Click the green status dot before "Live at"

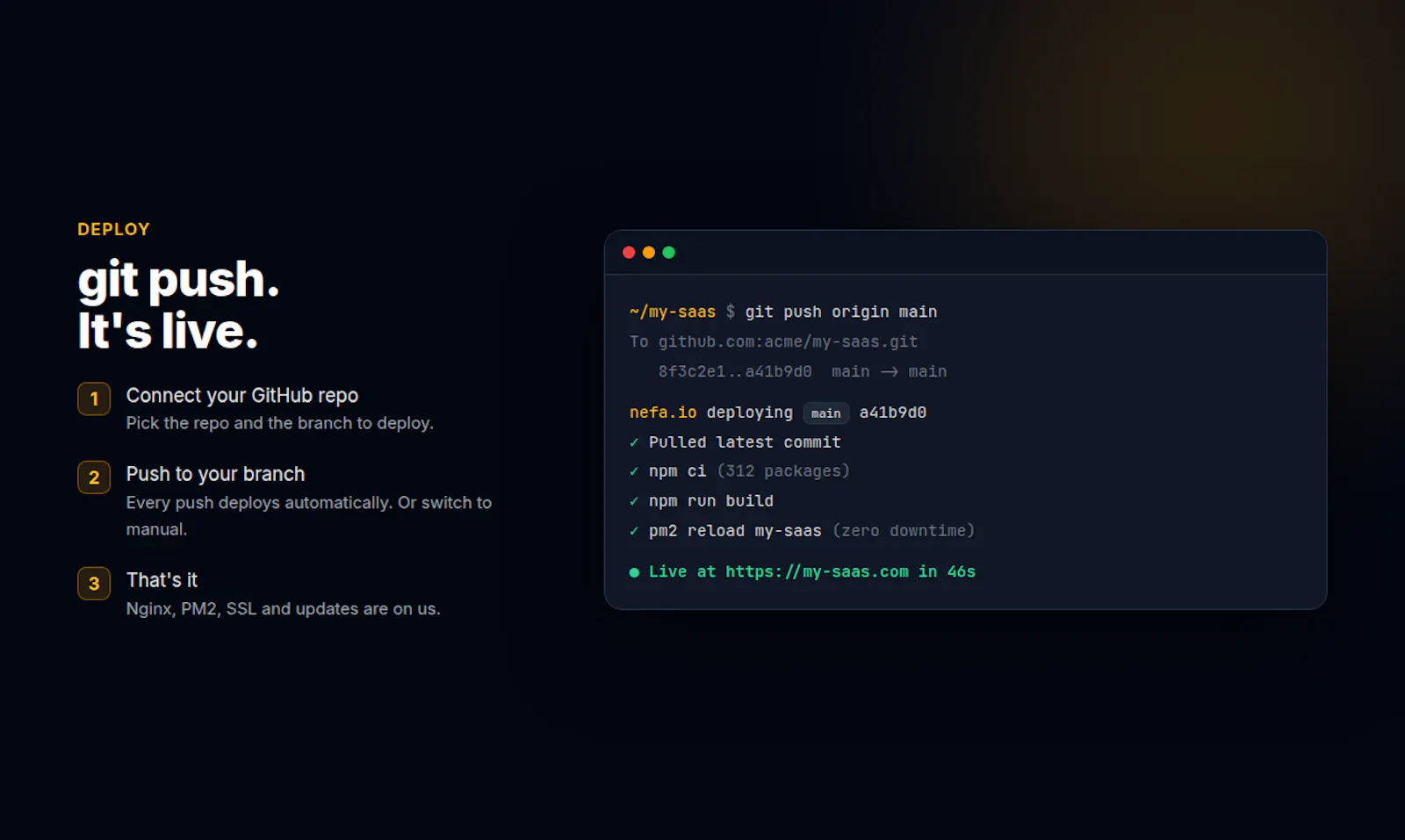pyautogui.click(x=634, y=572)
